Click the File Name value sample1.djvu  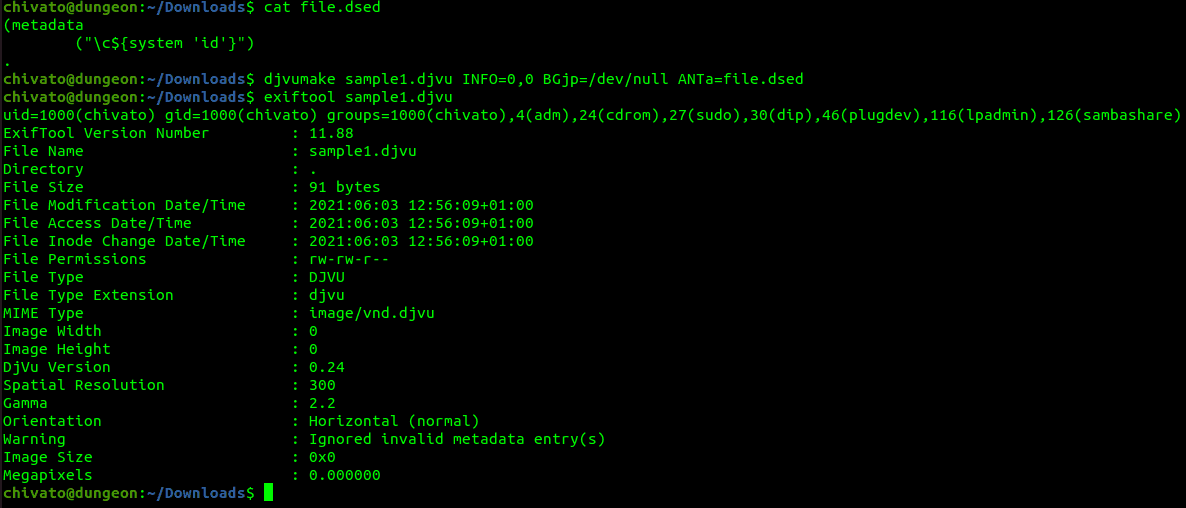click(363, 151)
